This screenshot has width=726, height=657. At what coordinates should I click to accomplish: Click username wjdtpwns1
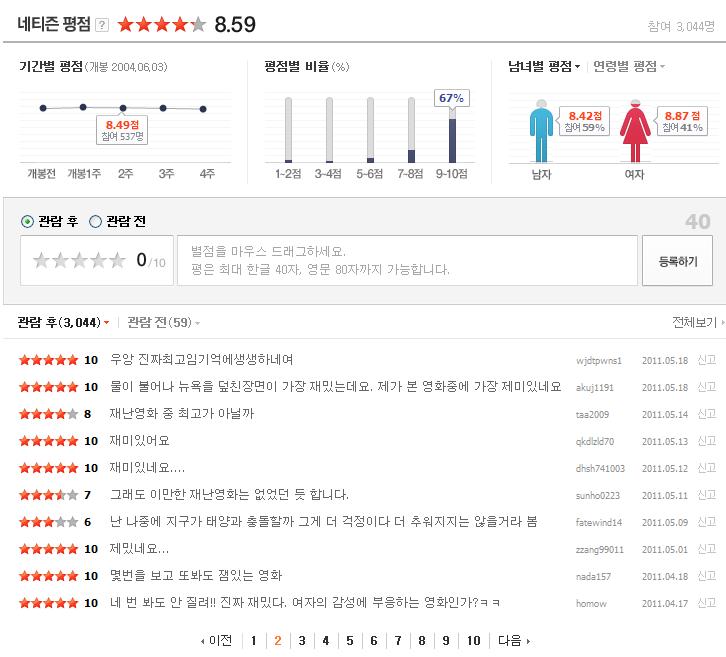coord(599,361)
